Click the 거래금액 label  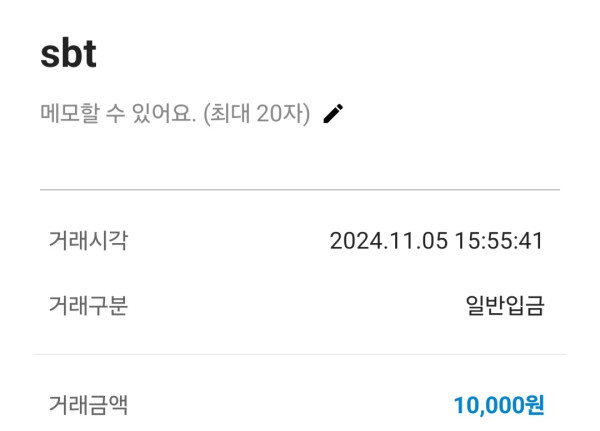(88, 405)
